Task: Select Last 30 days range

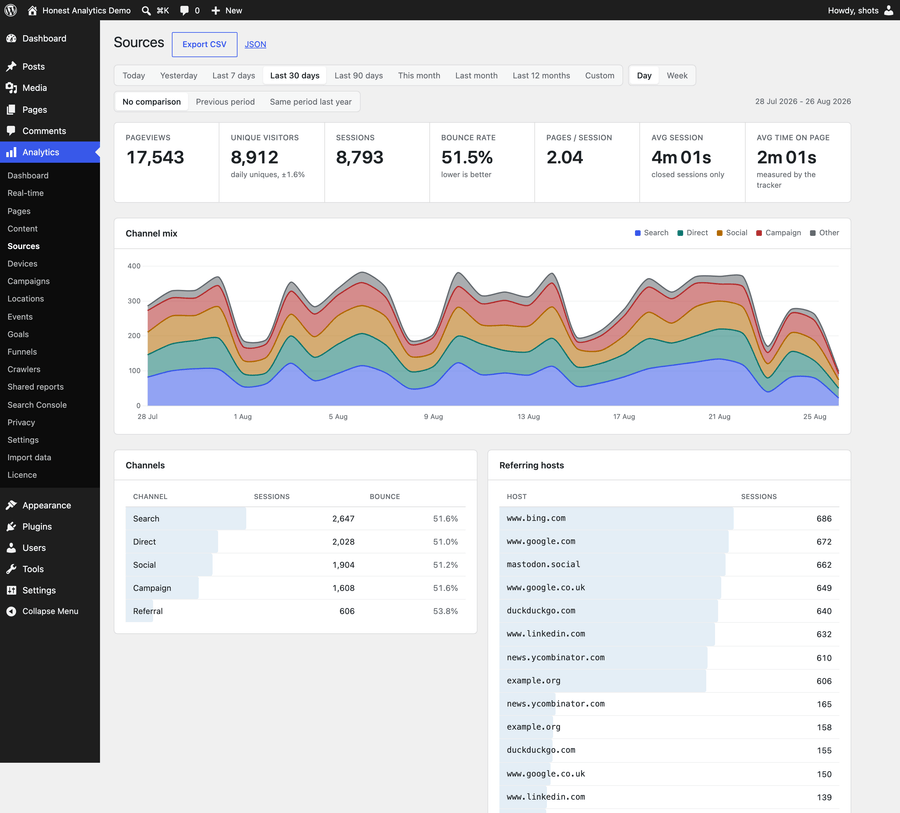Action: 294,76
